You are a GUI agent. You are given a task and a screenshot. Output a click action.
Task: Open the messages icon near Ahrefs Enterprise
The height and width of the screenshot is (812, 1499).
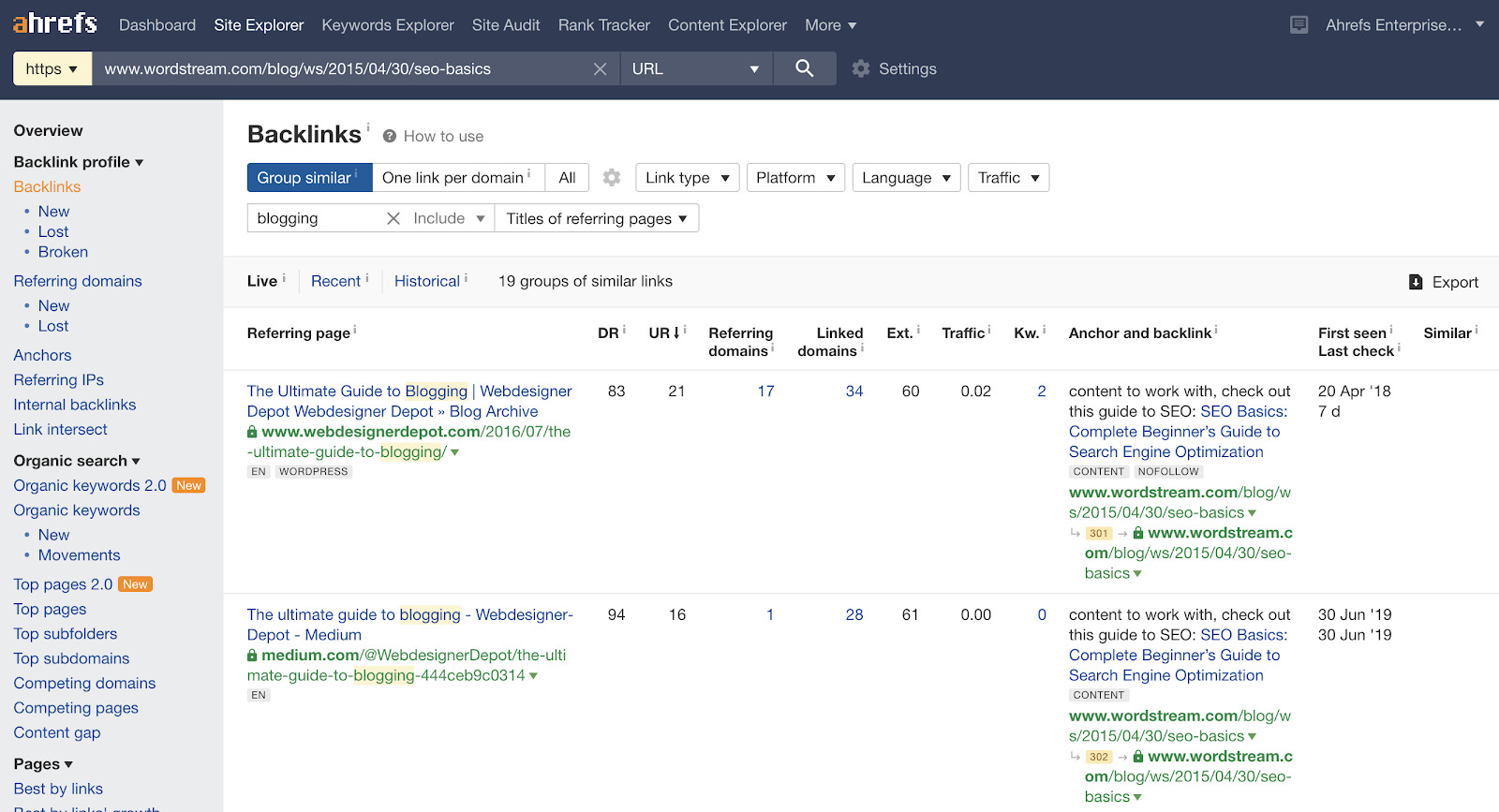1299,25
